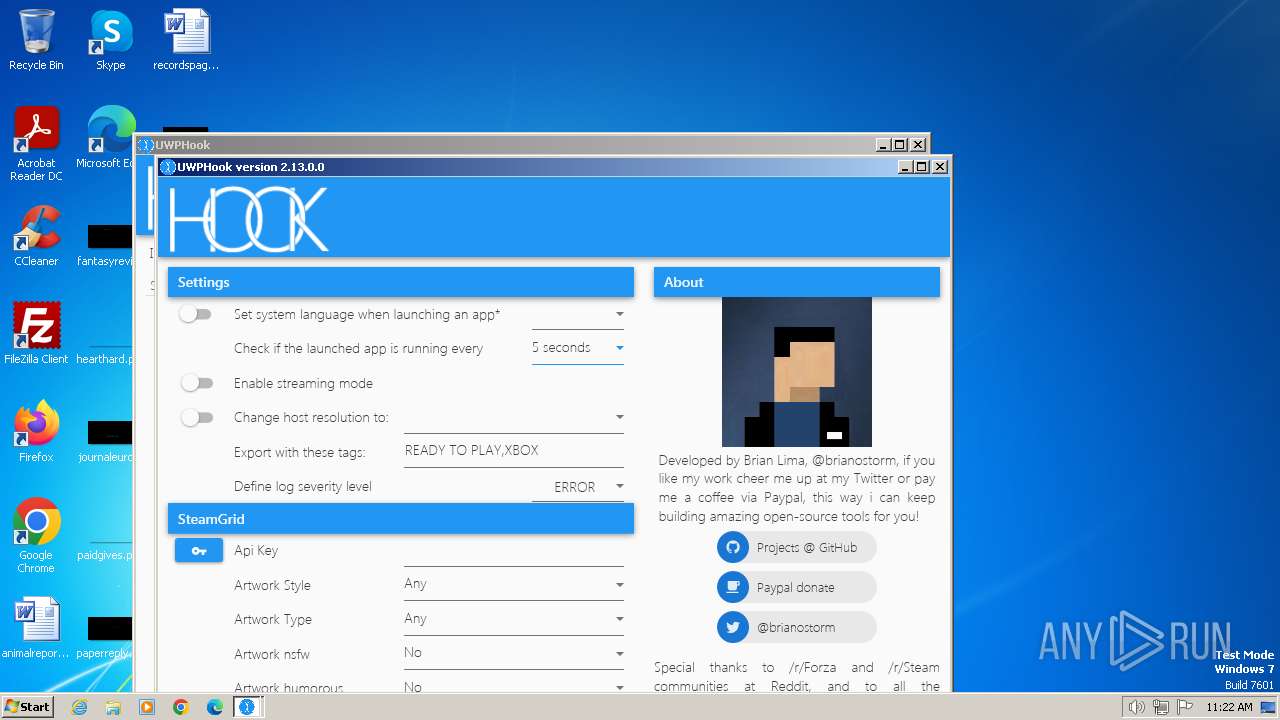Click the UWPHook version 2.13.0.0 title bar icon
The width and height of the screenshot is (1280, 720).
tap(168, 167)
